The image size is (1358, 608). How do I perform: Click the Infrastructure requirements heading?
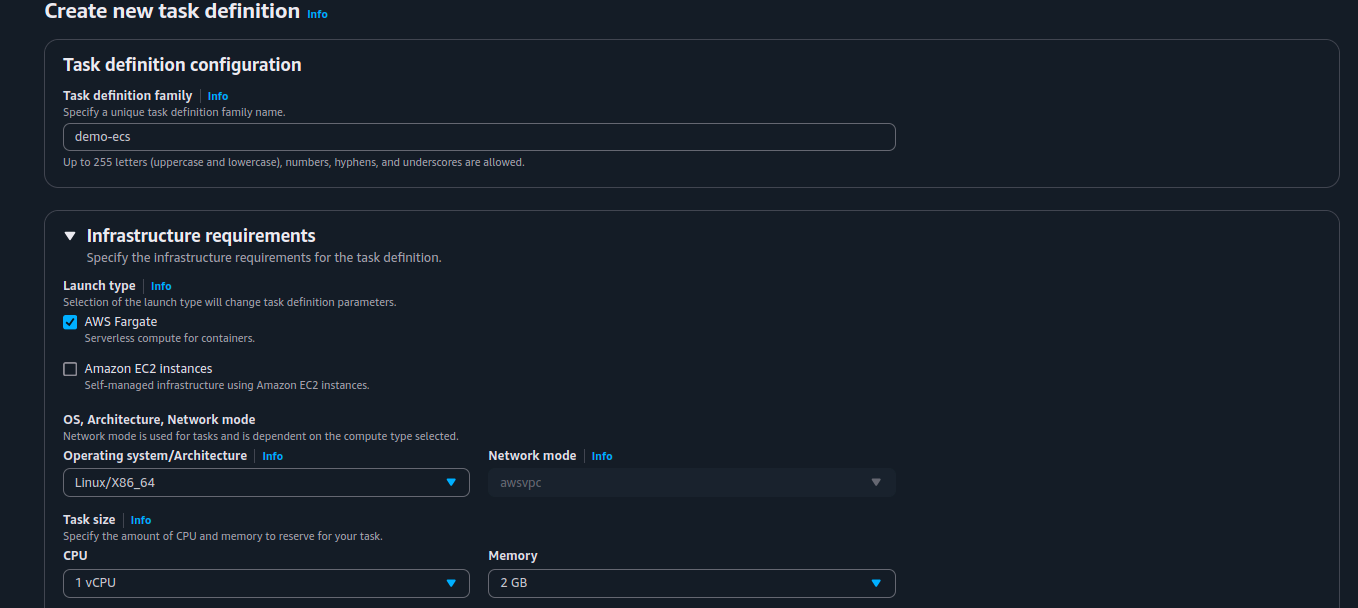click(x=201, y=236)
